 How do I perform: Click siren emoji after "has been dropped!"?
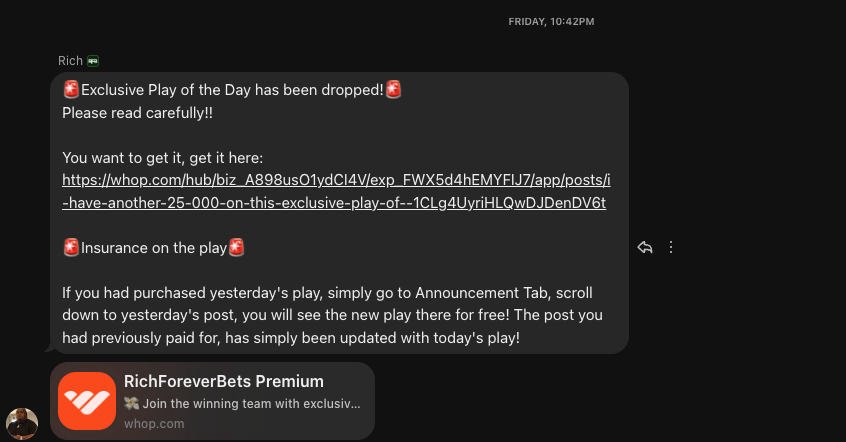pyautogui.click(x=394, y=90)
